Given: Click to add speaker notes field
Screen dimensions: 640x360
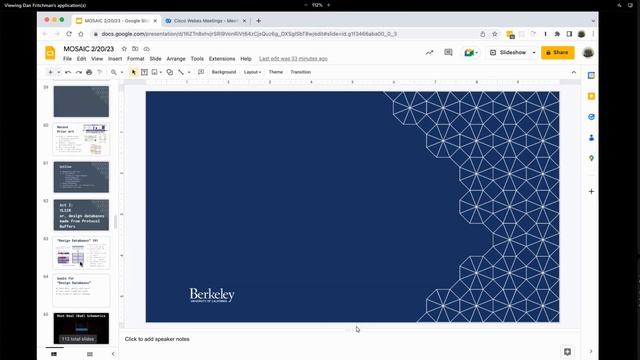Looking at the screenshot, I should tap(157, 339).
